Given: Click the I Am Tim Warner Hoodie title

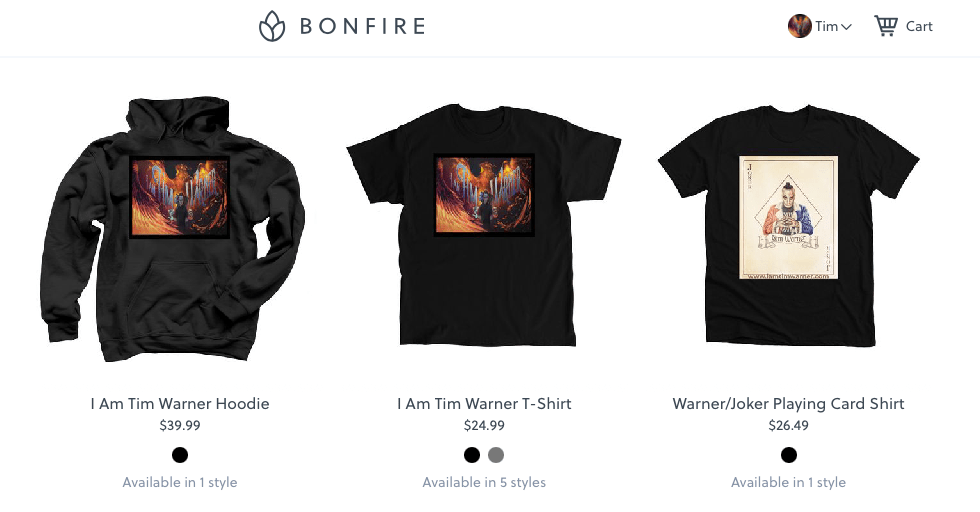Looking at the screenshot, I should 180,404.
